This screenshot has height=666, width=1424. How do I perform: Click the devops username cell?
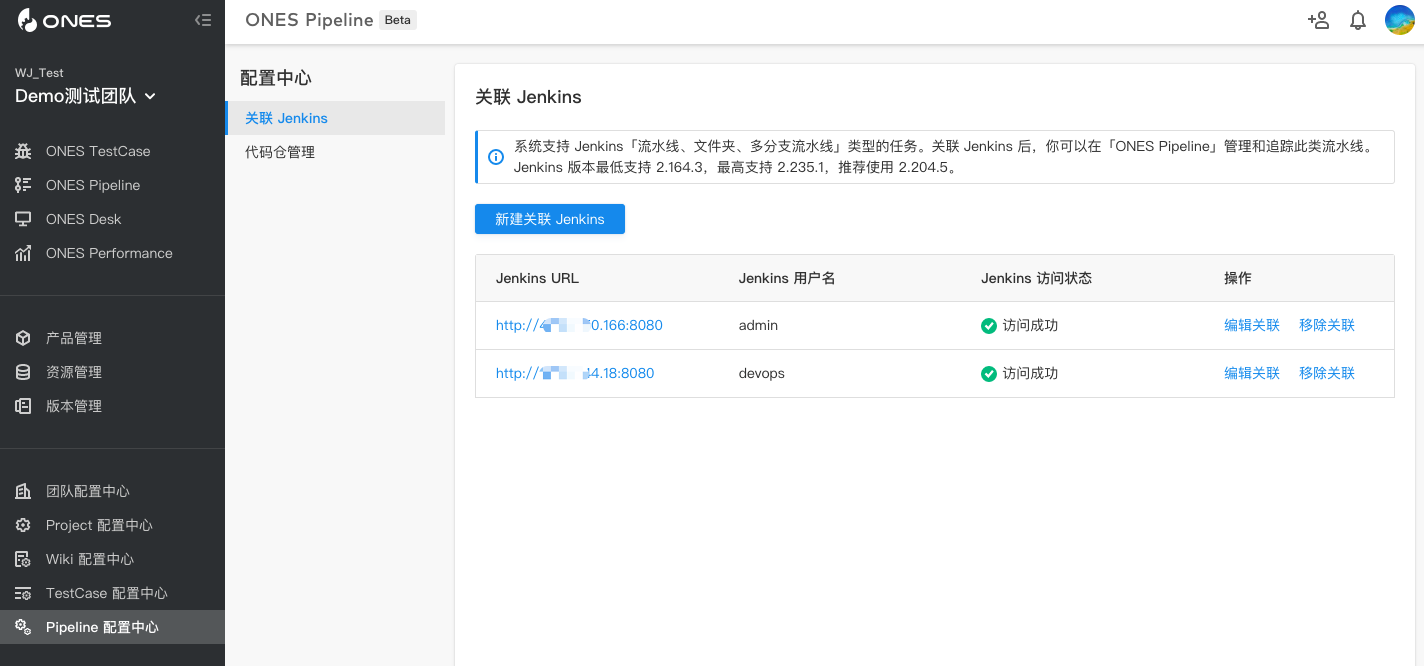click(762, 373)
